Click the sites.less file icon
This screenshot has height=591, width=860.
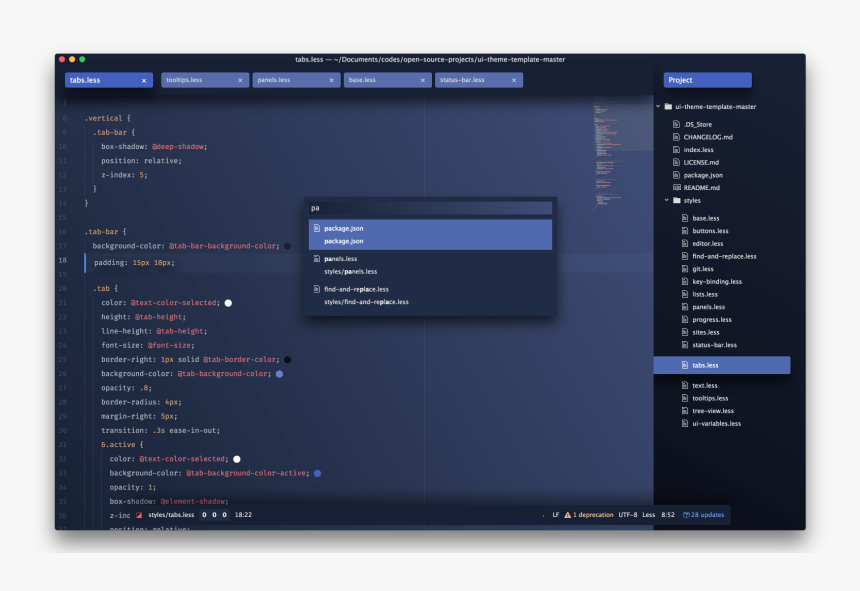(x=685, y=332)
